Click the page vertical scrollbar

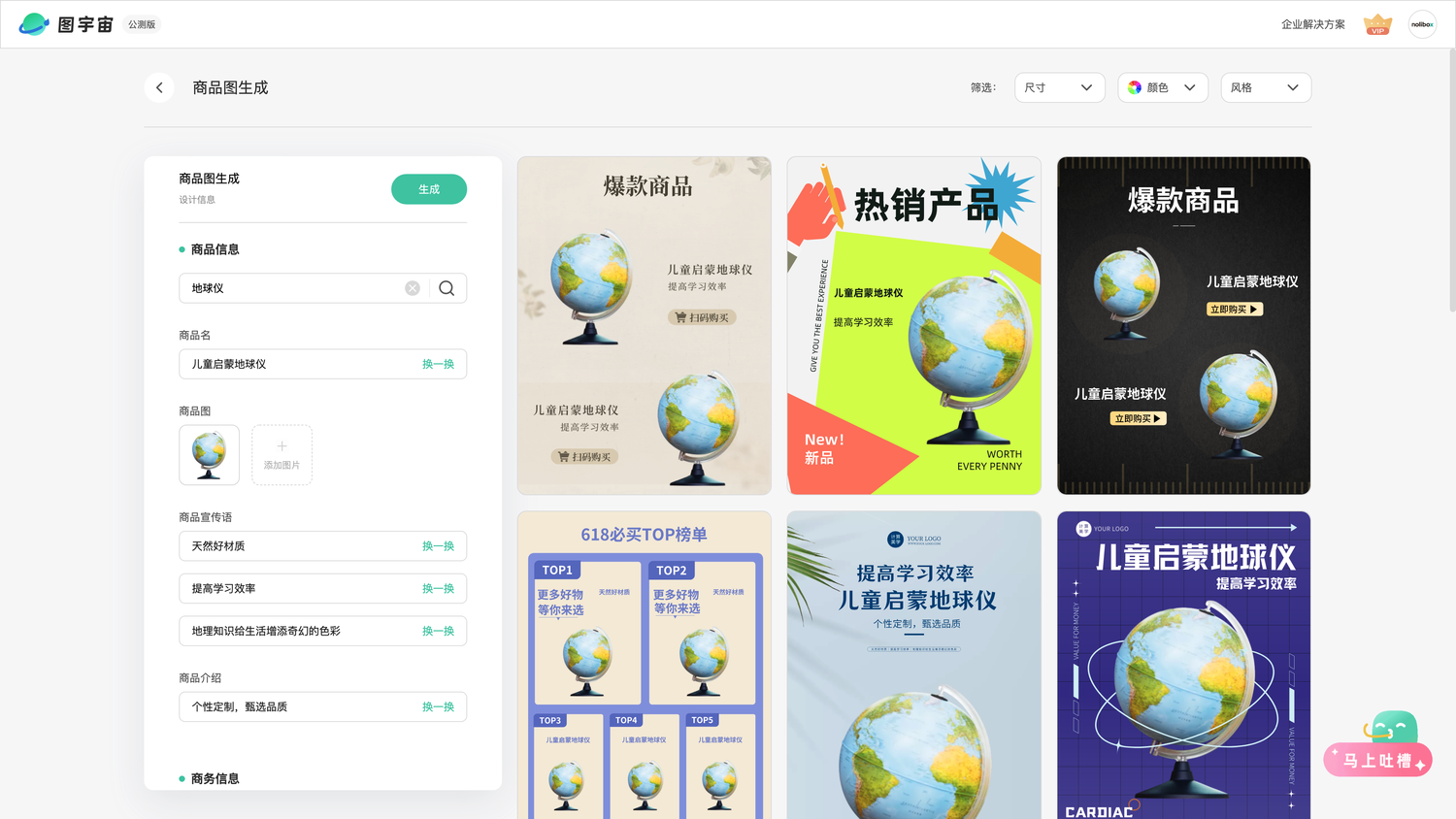point(1451,180)
